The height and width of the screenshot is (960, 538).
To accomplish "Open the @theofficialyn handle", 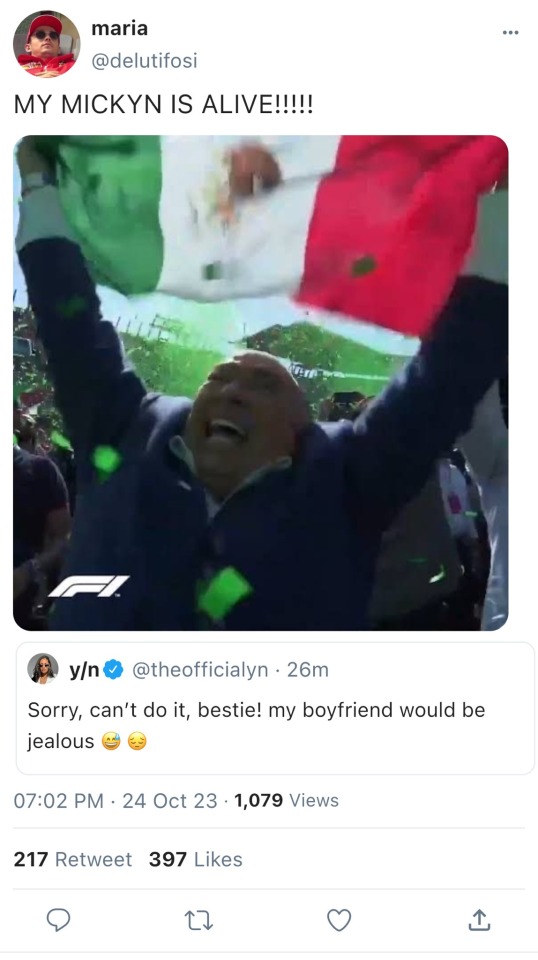I will click(x=200, y=670).
